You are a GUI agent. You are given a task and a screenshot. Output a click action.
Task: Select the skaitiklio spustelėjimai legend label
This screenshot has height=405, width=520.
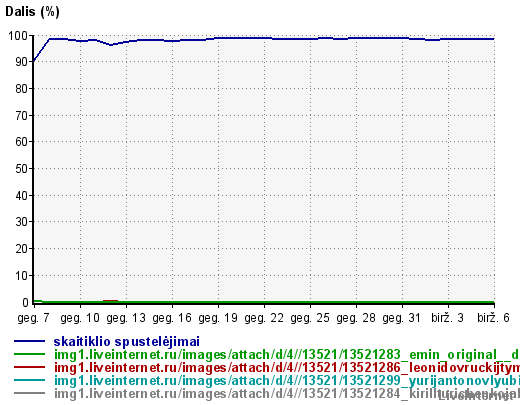(127, 342)
